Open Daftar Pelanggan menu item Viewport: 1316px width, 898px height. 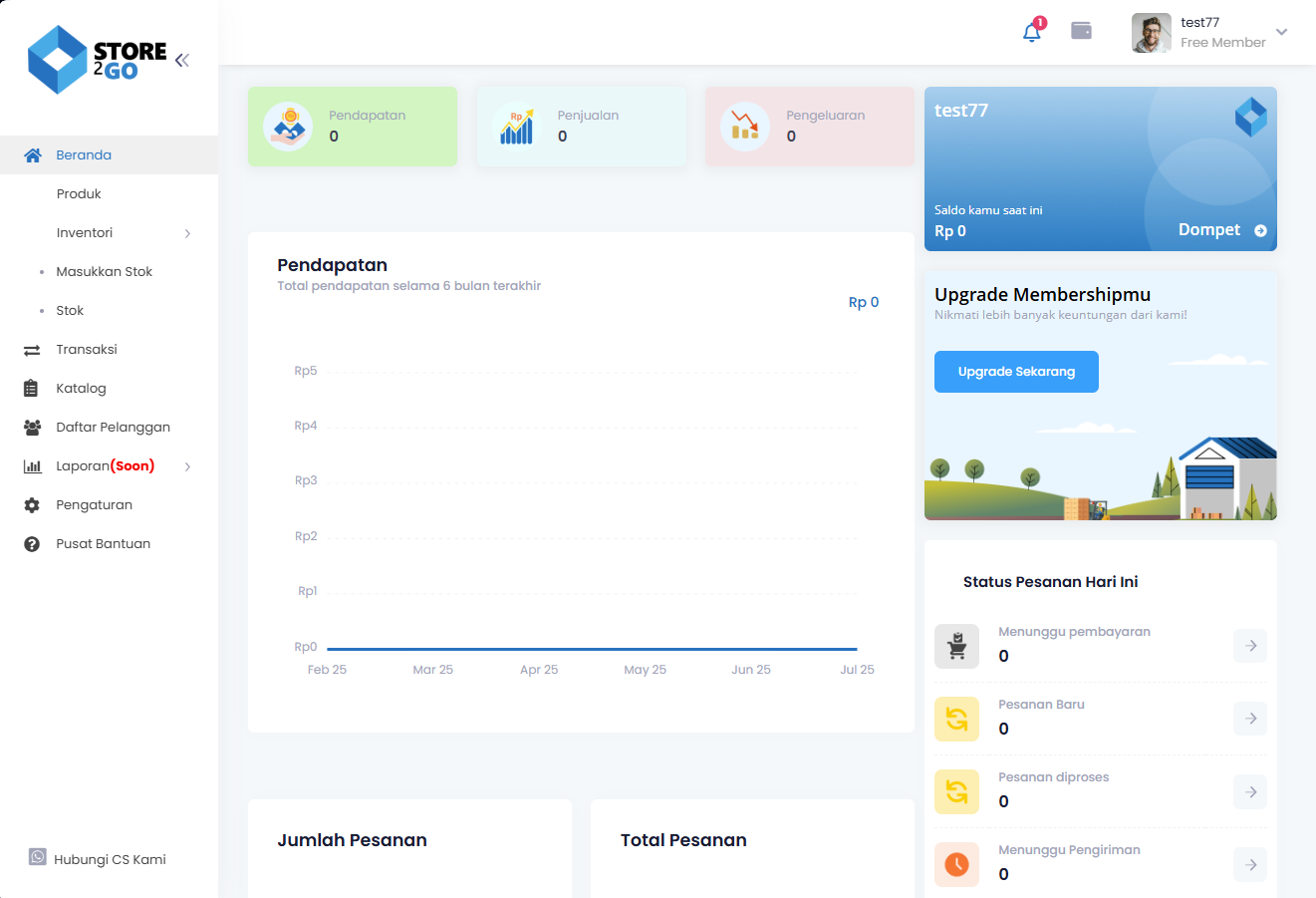(x=113, y=428)
